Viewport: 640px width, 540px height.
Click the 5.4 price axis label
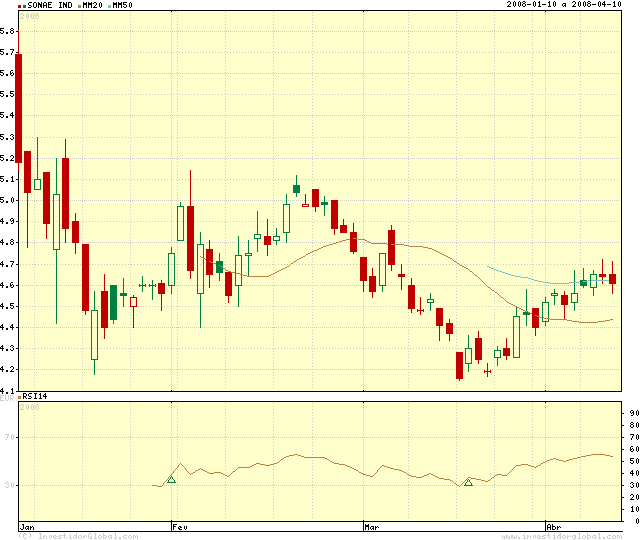coord(7,115)
